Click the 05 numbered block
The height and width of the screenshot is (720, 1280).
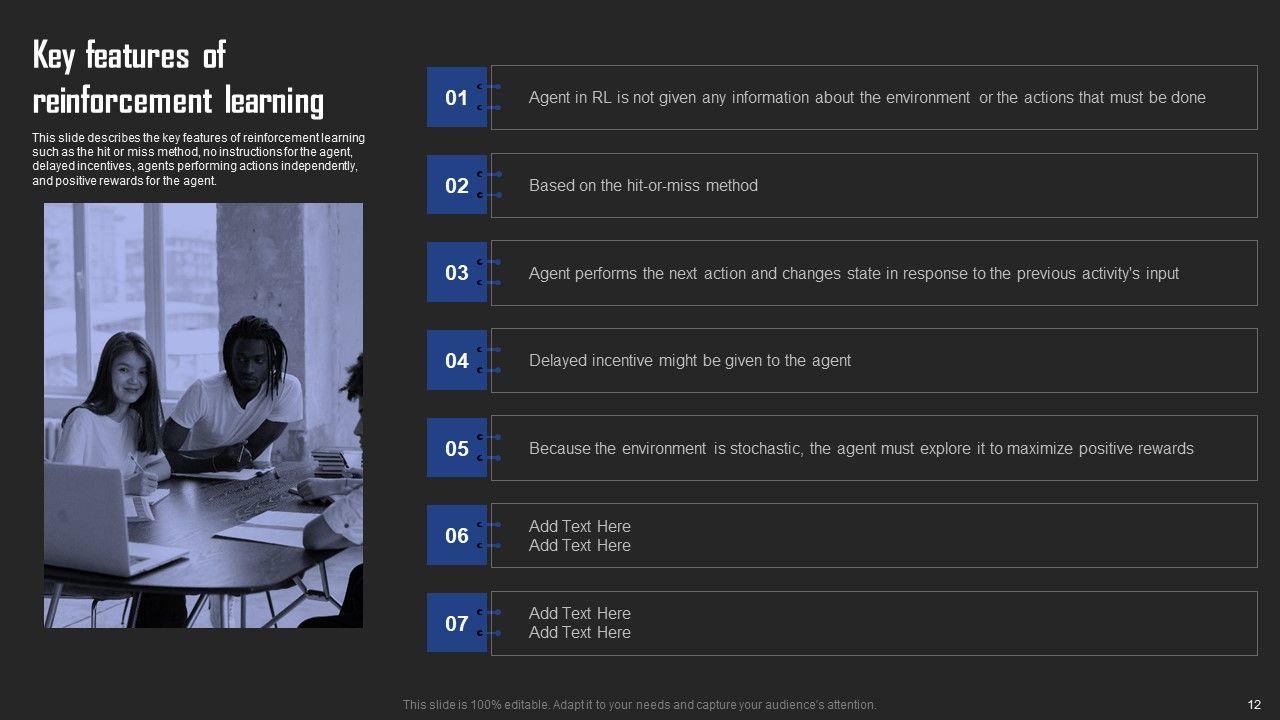pos(456,448)
